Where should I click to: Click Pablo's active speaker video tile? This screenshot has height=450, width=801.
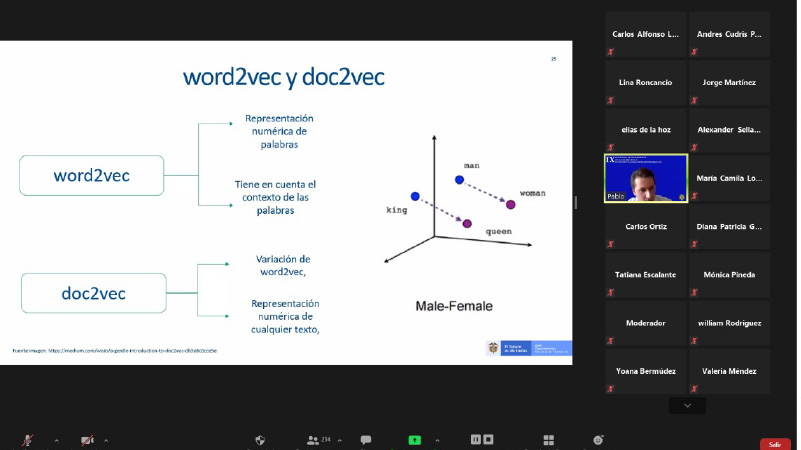click(646, 178)
